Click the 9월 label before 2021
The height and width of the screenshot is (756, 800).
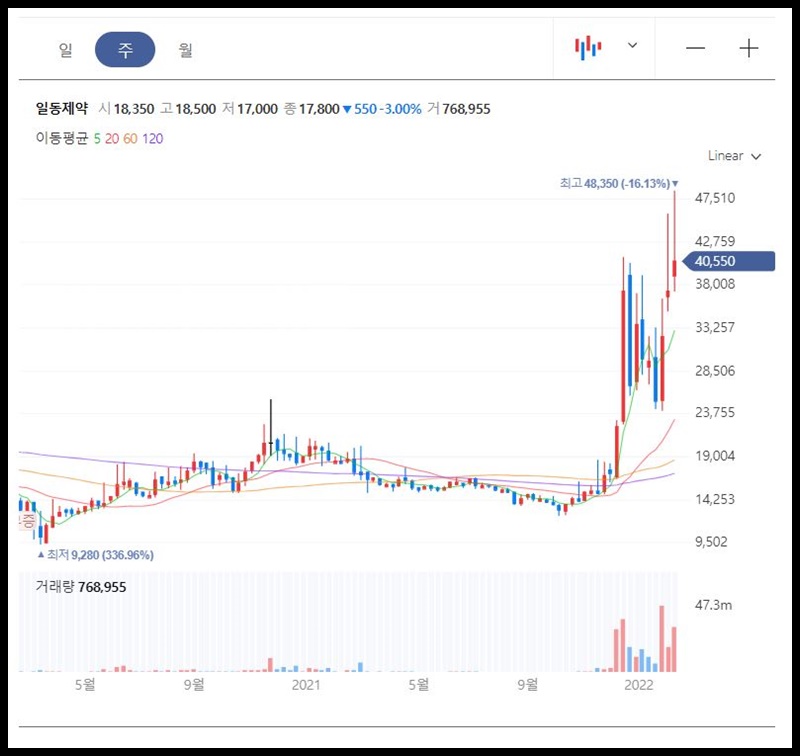point(194,685)
